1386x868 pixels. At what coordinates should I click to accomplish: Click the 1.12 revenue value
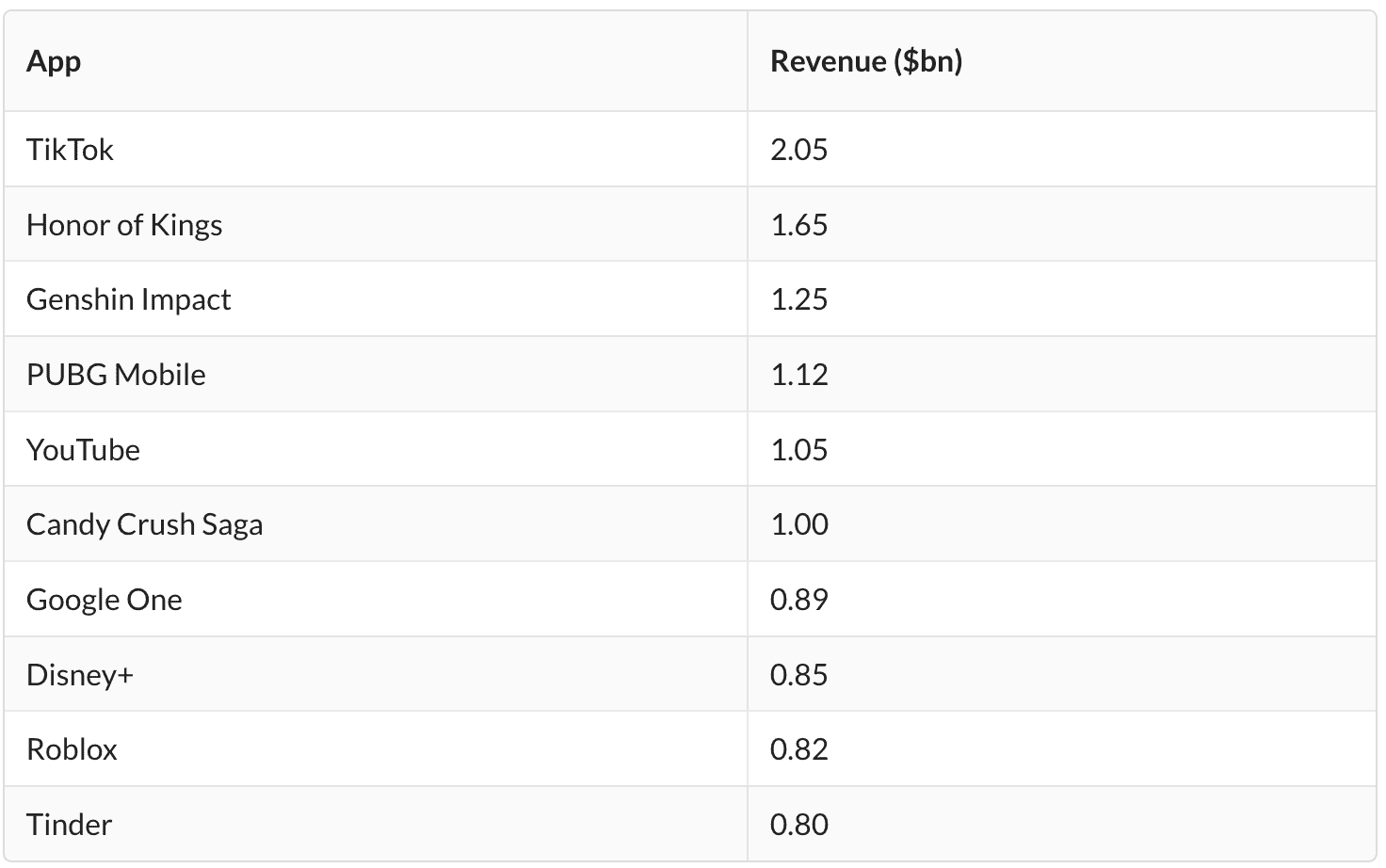point(798,375)
